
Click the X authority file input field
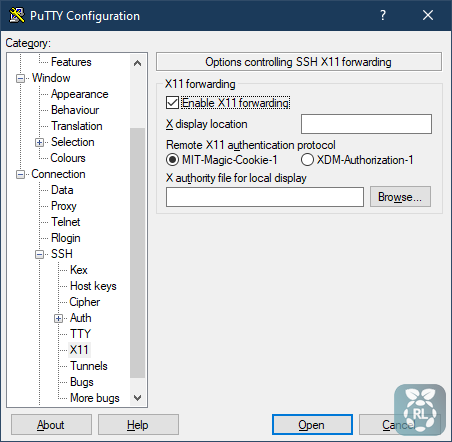(265, 197)
